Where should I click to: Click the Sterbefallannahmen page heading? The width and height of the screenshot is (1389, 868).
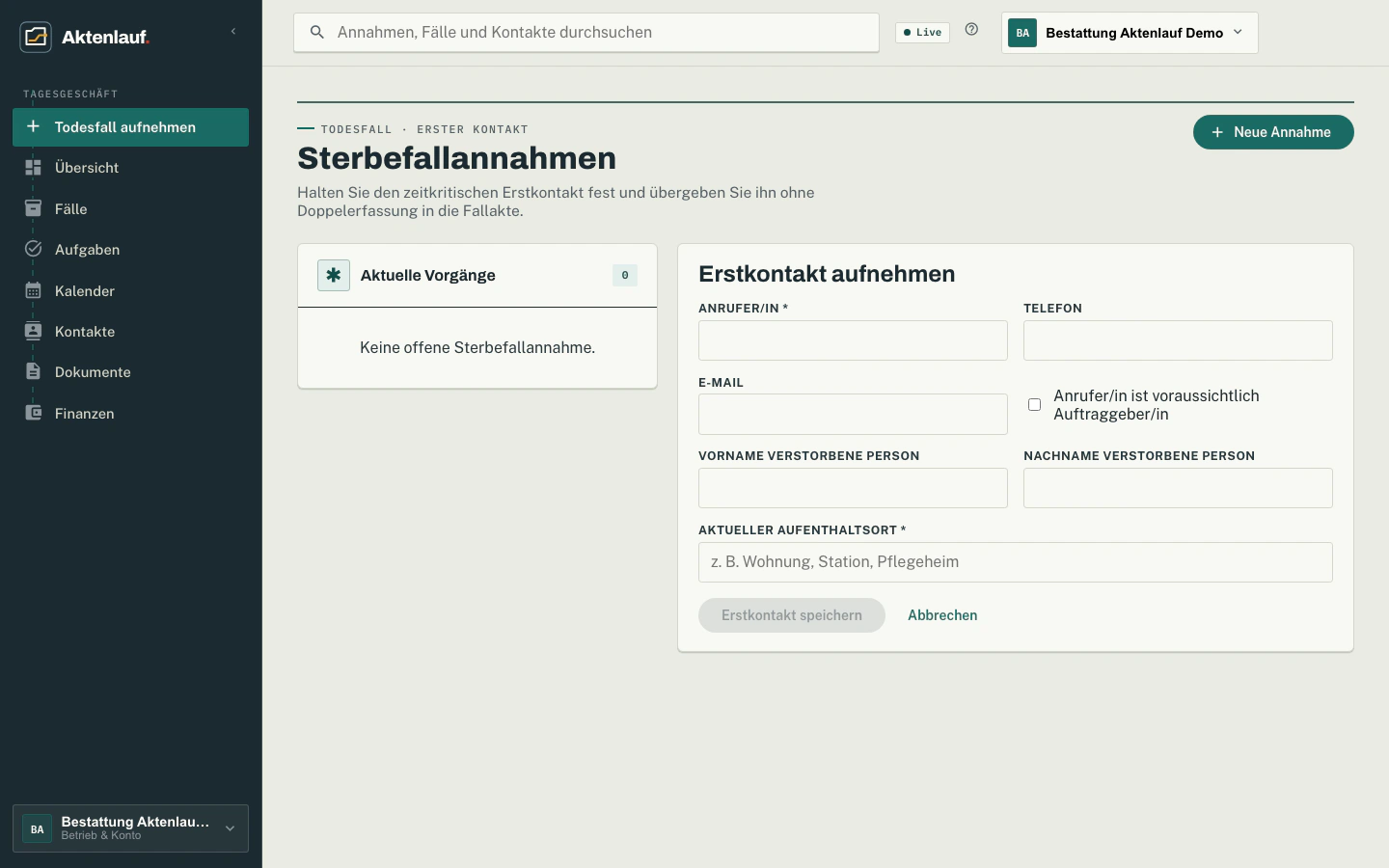click(456, 158)
